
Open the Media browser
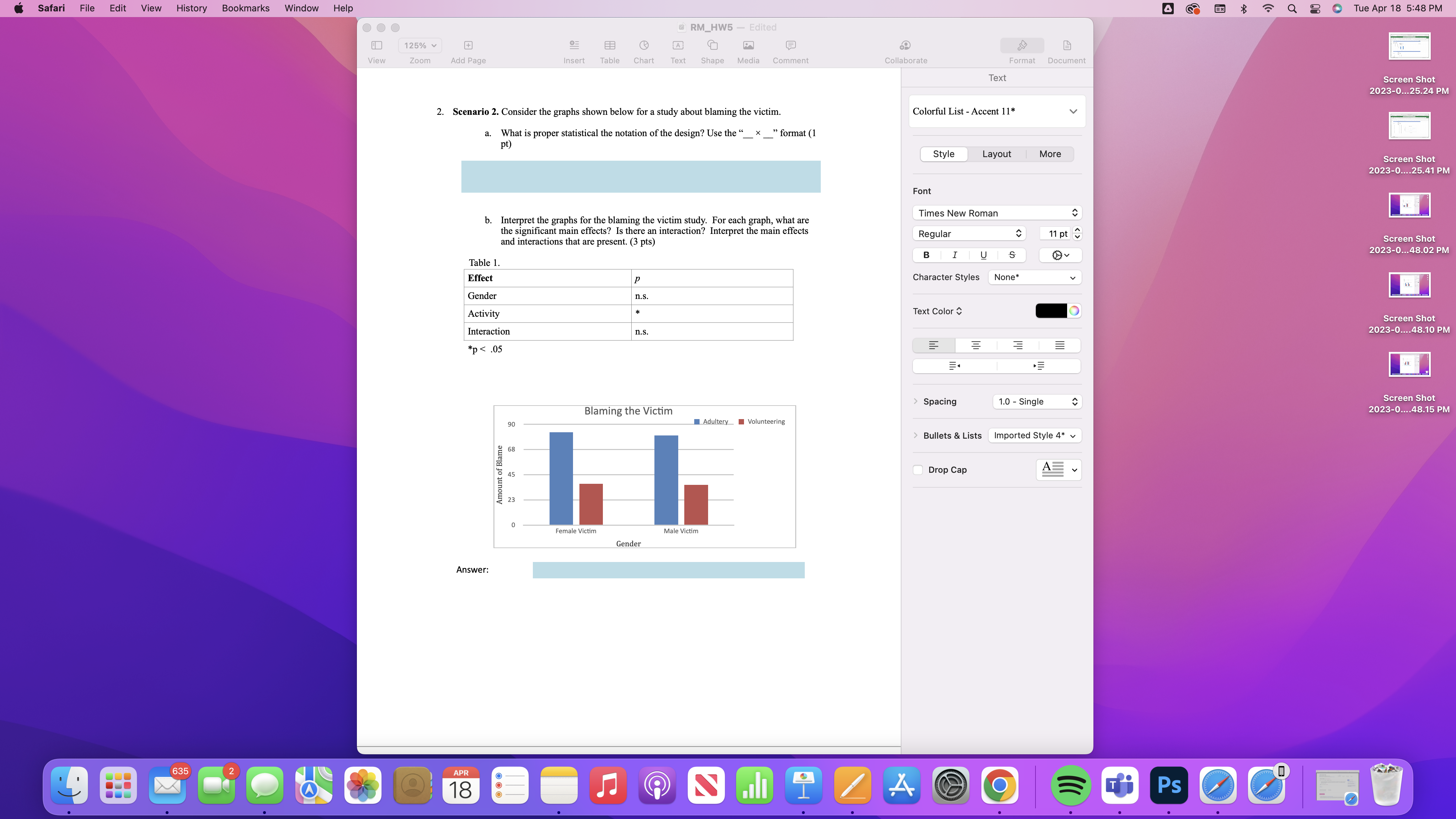pos(747,50)
